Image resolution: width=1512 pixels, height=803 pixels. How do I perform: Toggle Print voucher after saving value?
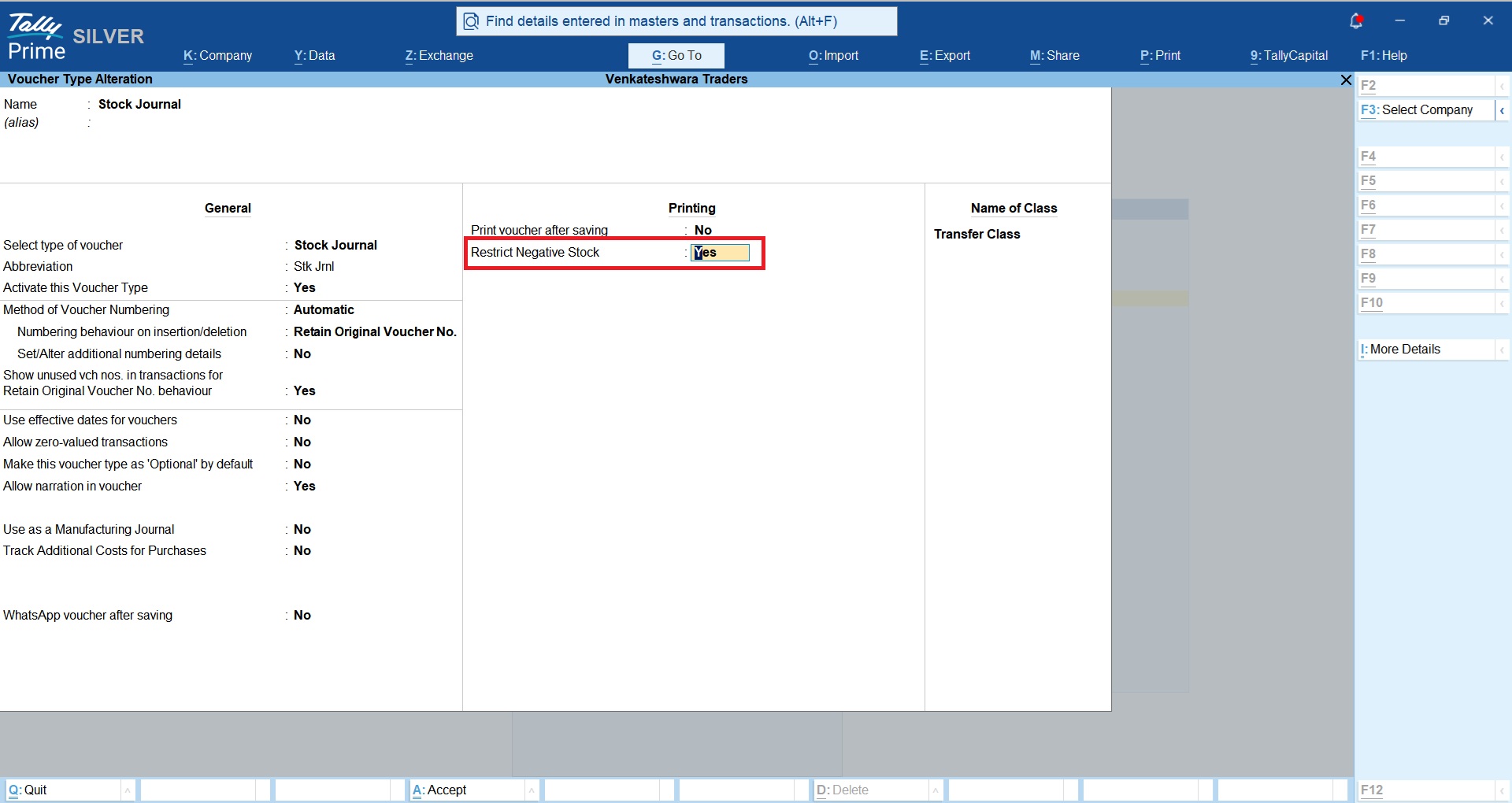(x=702, y=230)
